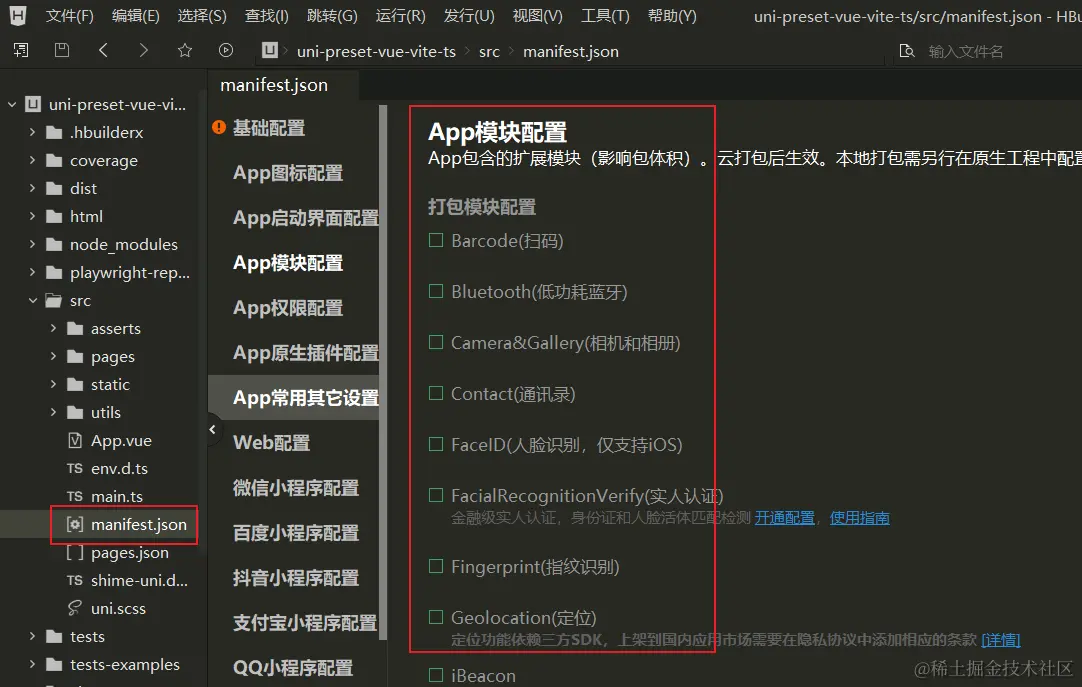Go forward with the right arrow icon
1082x687 pixels.
(144, 50)
